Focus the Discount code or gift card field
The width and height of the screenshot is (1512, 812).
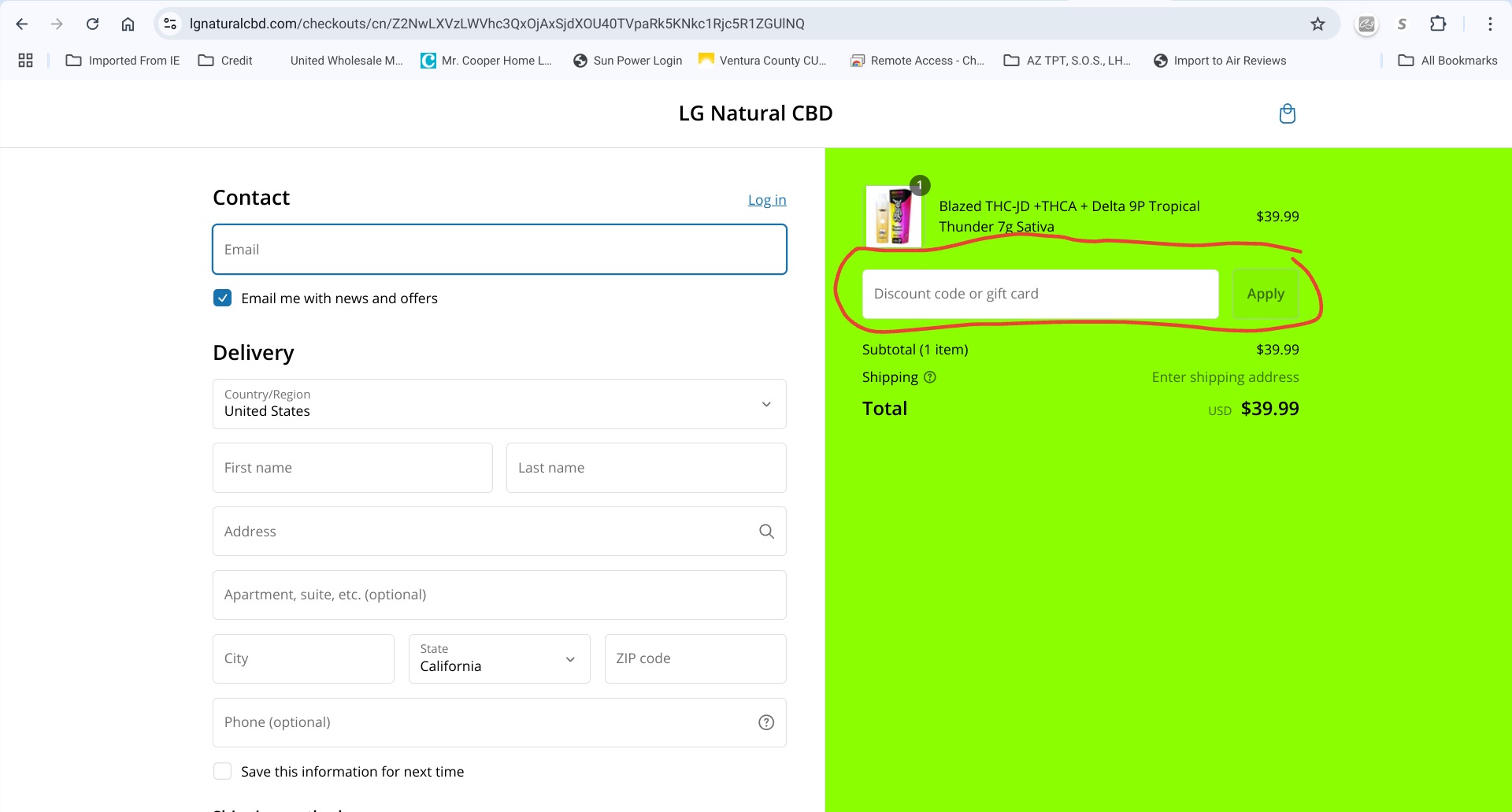point(1040,294)
